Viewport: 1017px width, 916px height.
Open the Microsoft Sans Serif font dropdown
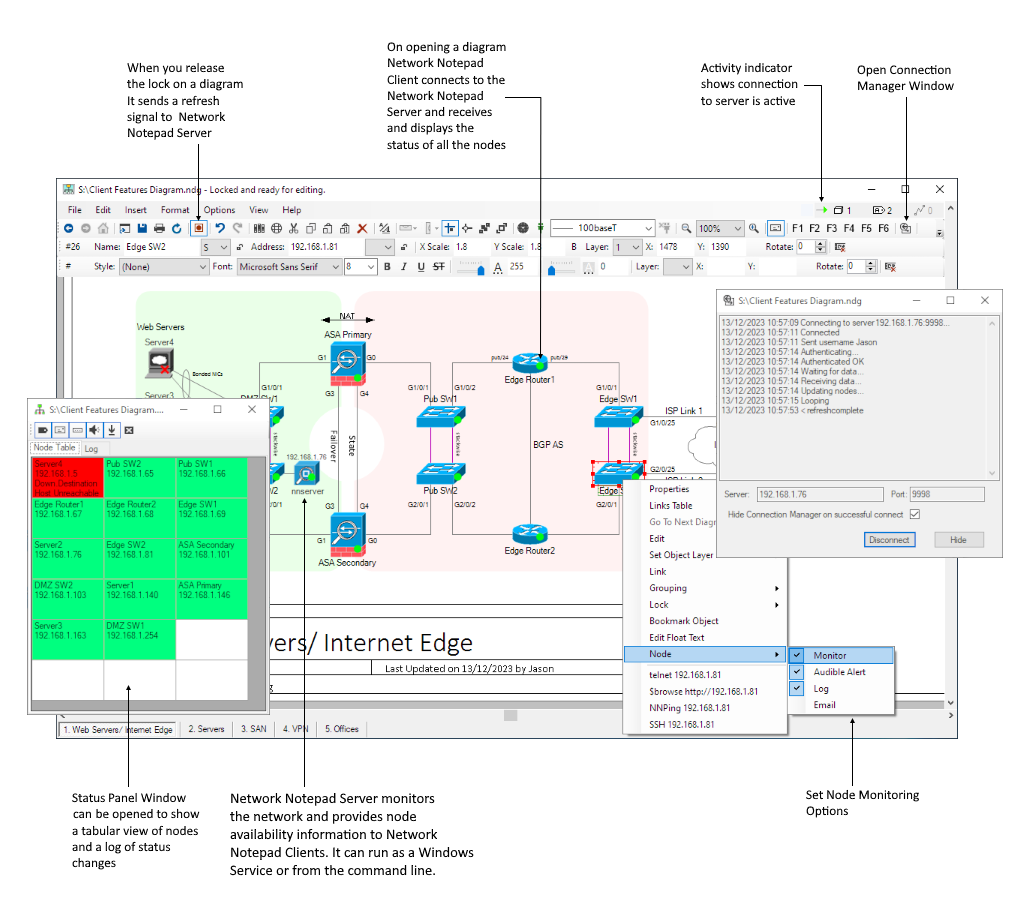pos(289,267)
